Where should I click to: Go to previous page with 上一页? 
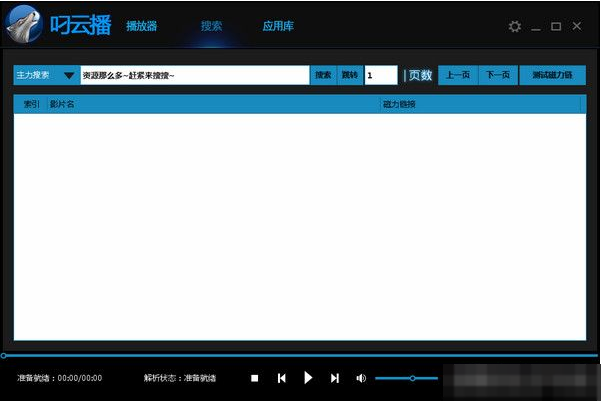click(x=458, y=75)
